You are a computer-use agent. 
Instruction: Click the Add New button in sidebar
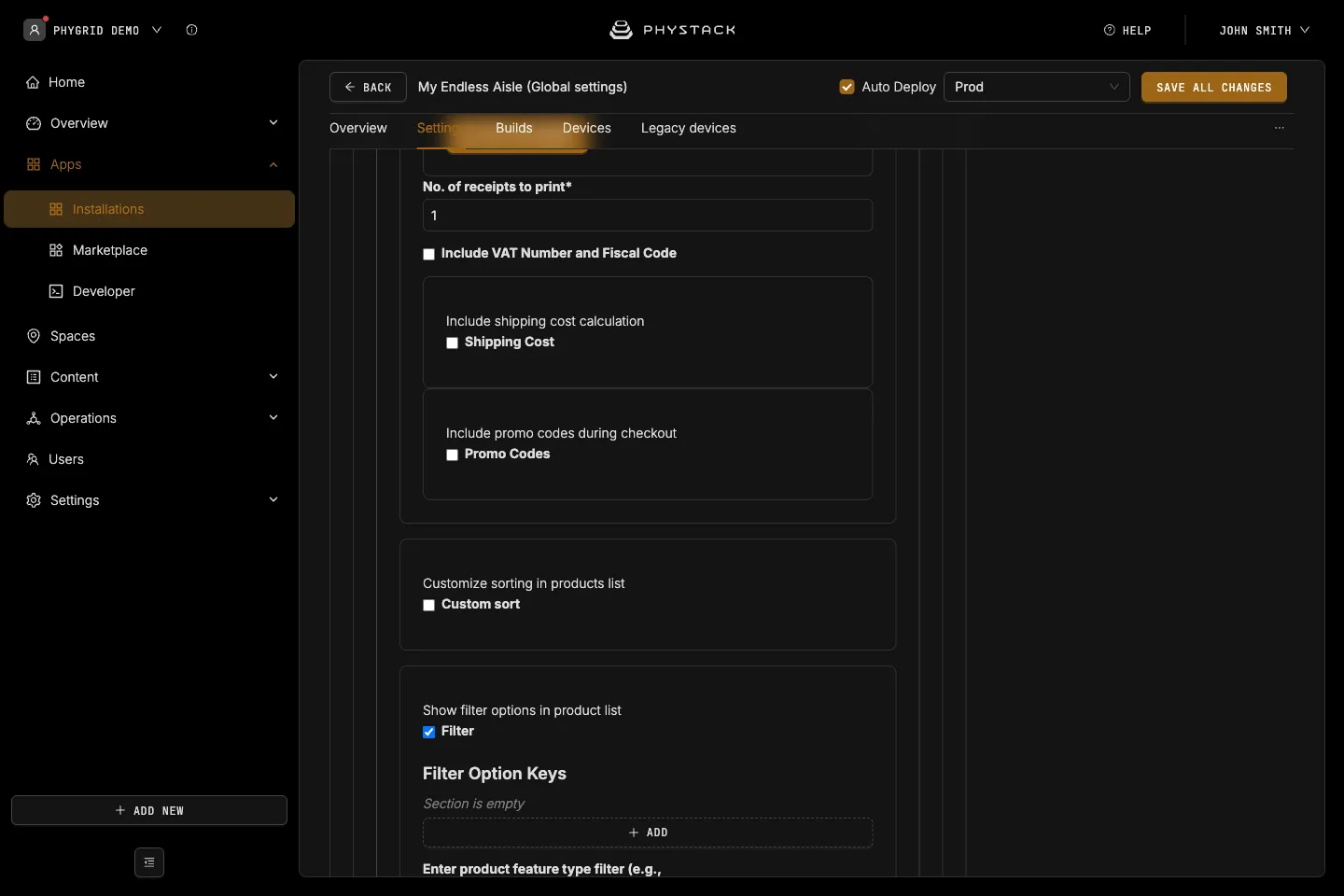tap(149, 810)
